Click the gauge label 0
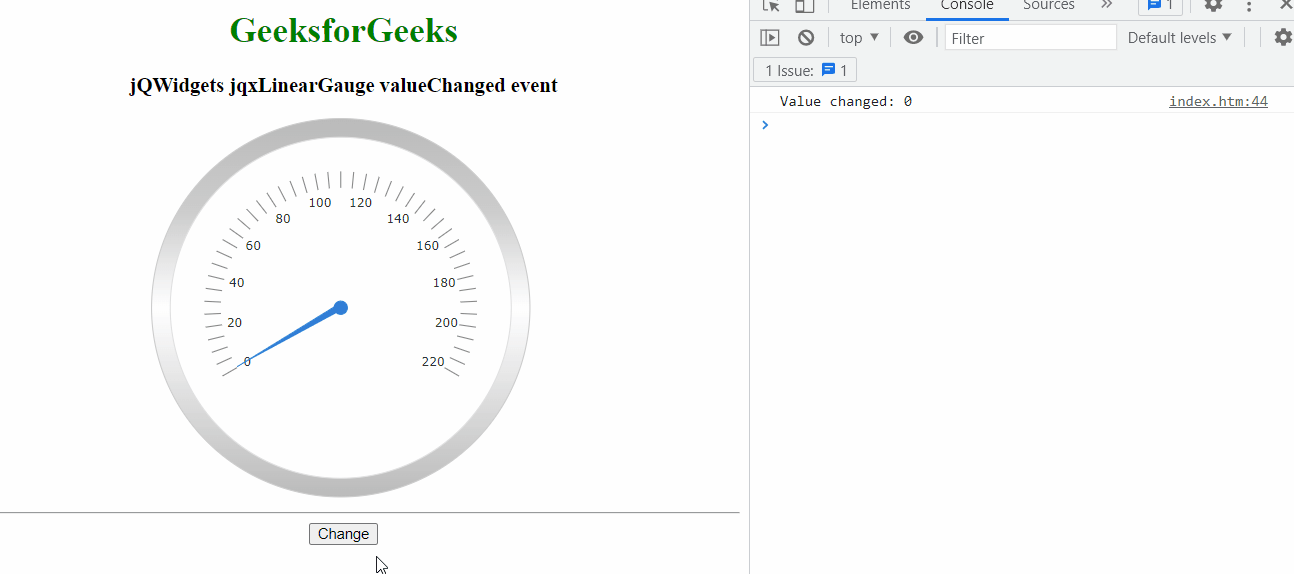Screen dimensions: 1294x574 (247, 362)
